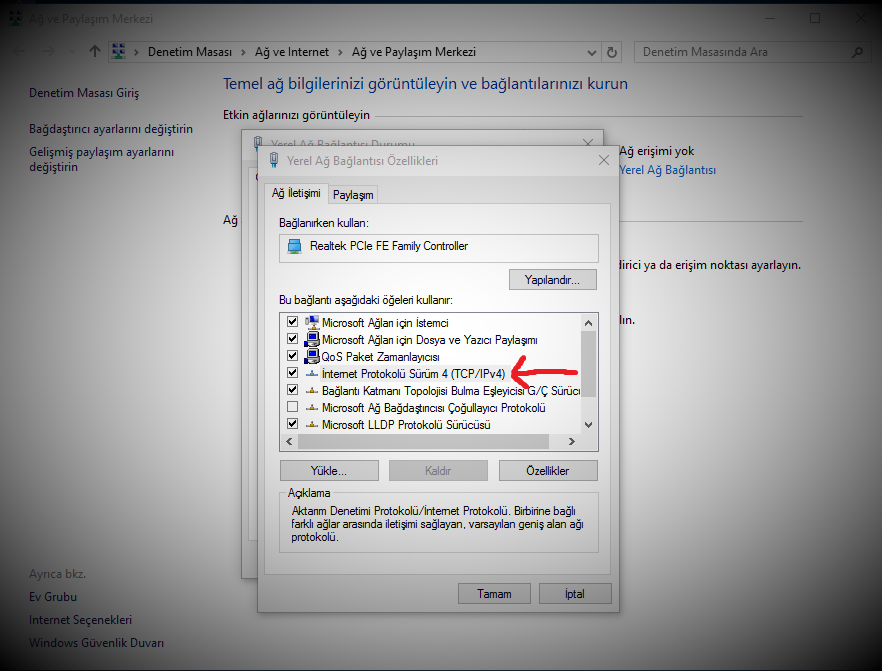Cancel with the İptal button
This screenshot has height=671, width=882.
575,594
